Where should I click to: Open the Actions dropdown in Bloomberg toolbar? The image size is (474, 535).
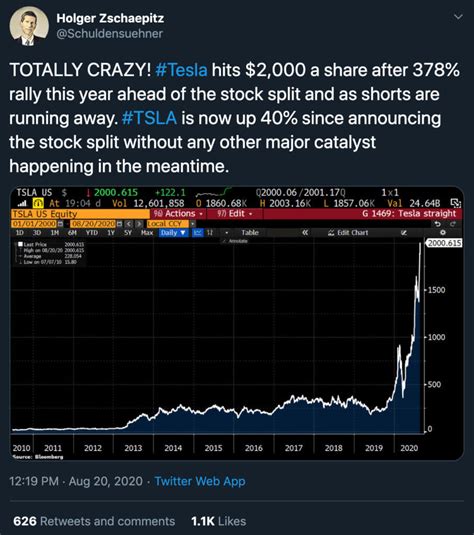click(178, 214)
